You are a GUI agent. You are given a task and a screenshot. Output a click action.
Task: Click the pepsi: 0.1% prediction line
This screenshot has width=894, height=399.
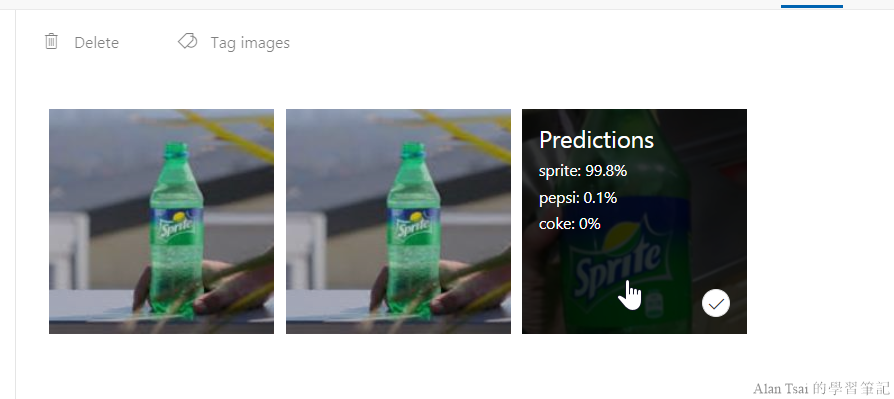pos(578,198)
